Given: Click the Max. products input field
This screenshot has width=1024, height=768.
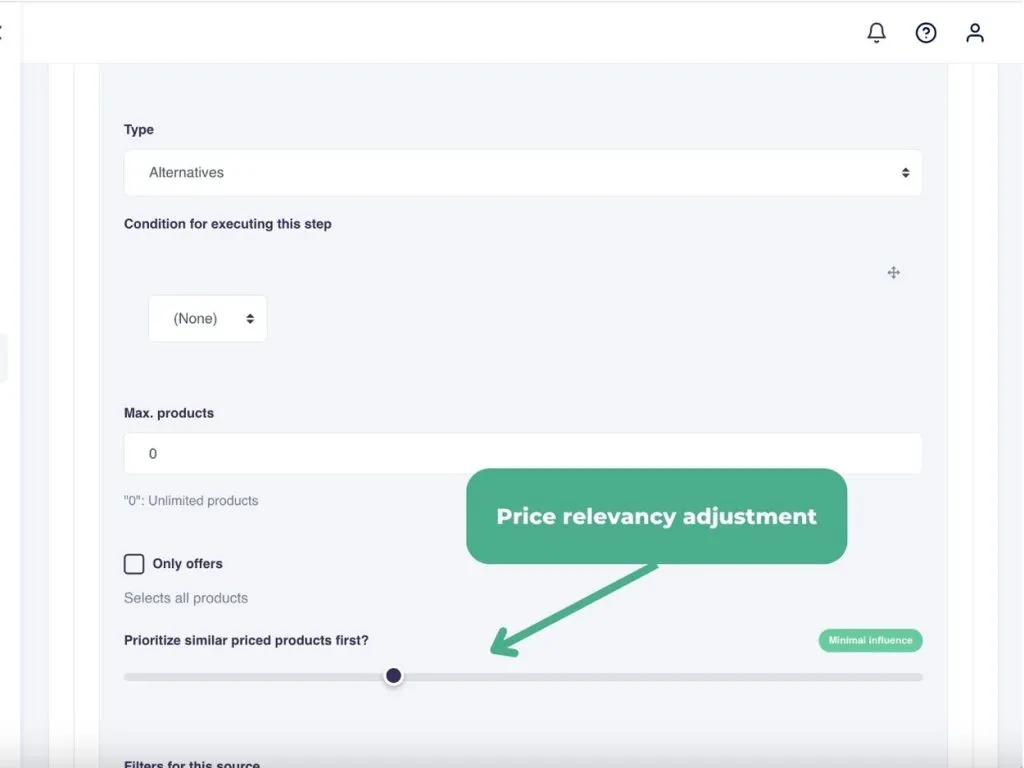Looking at the screenshot, I should point(522,454).
